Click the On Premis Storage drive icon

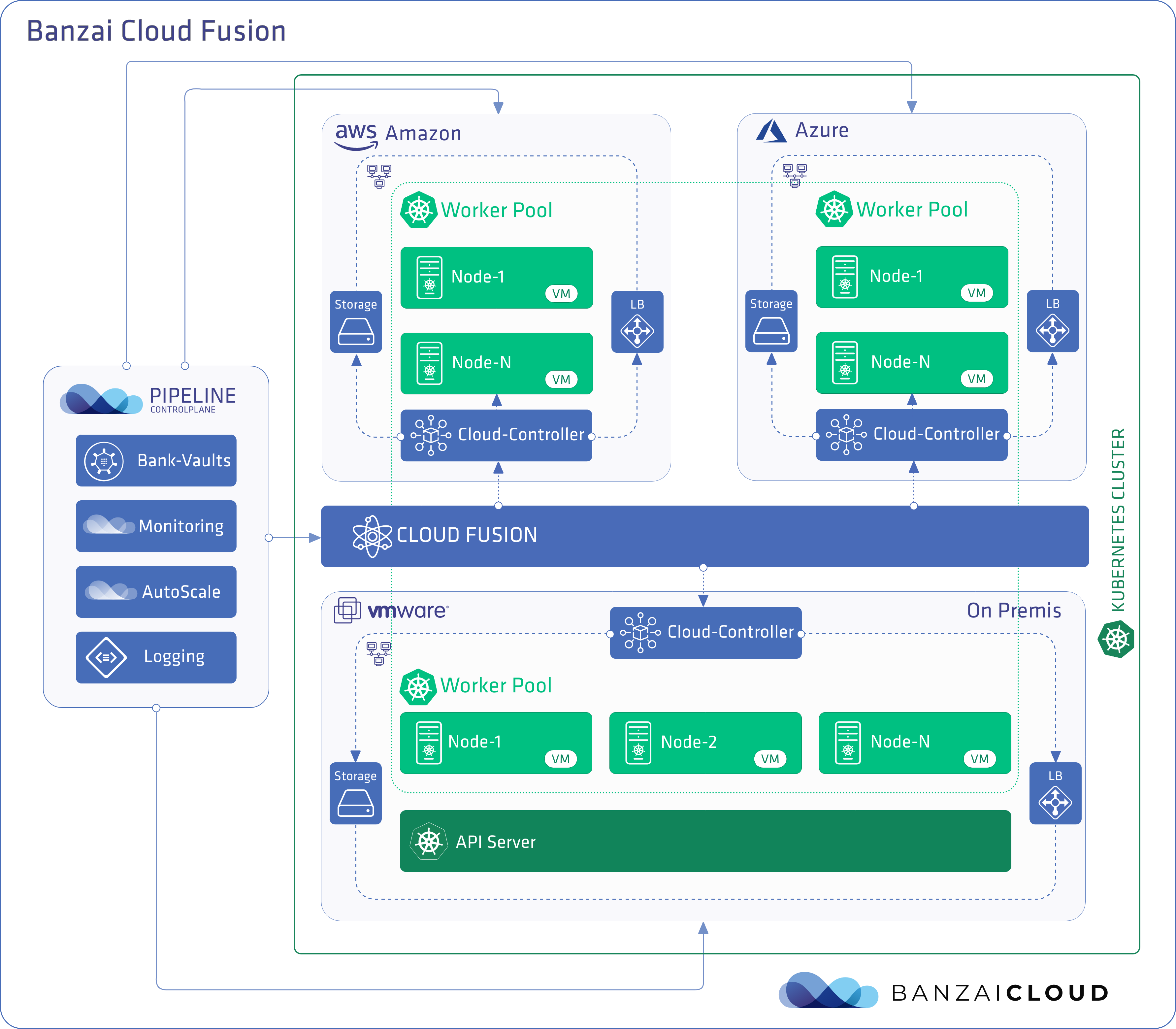pyautogui.click(x=355, y=803)
